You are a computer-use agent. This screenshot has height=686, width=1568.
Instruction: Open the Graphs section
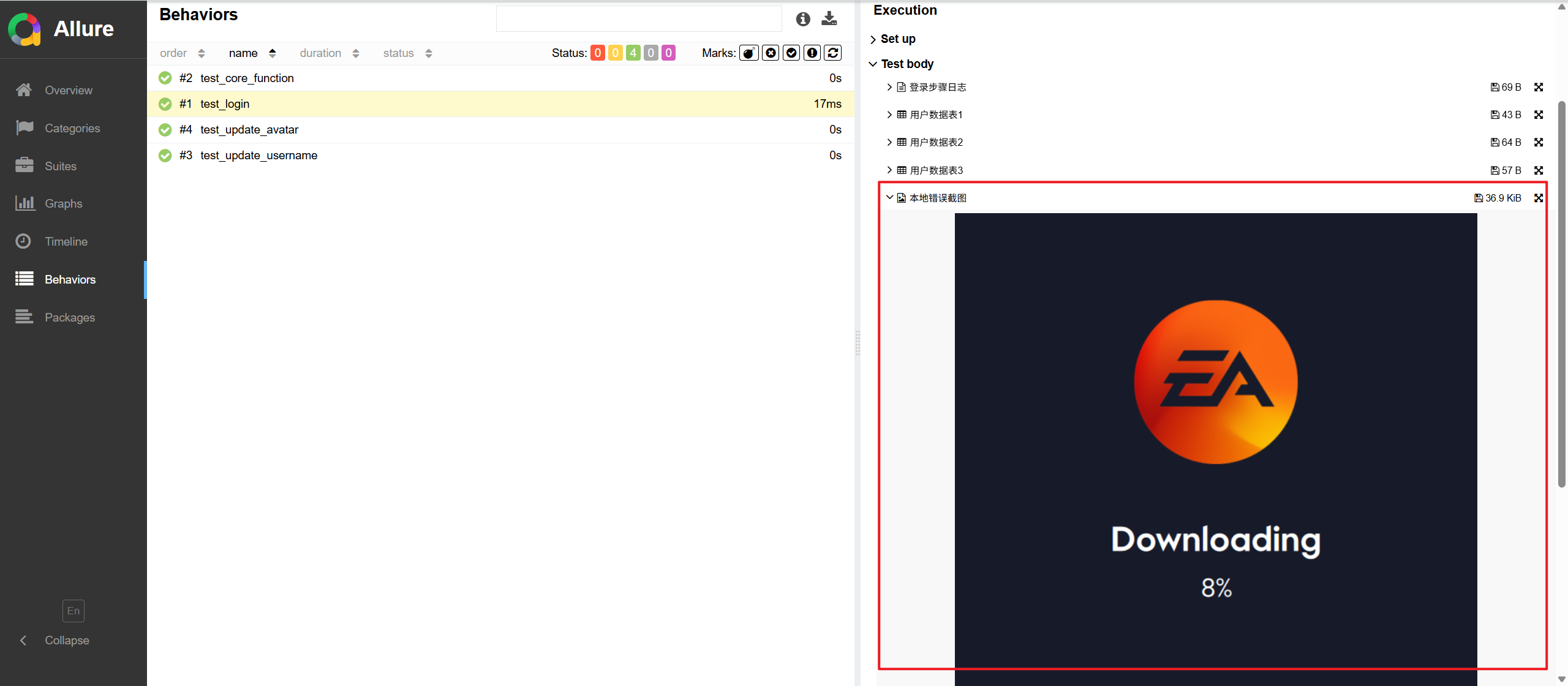(64, 203)
